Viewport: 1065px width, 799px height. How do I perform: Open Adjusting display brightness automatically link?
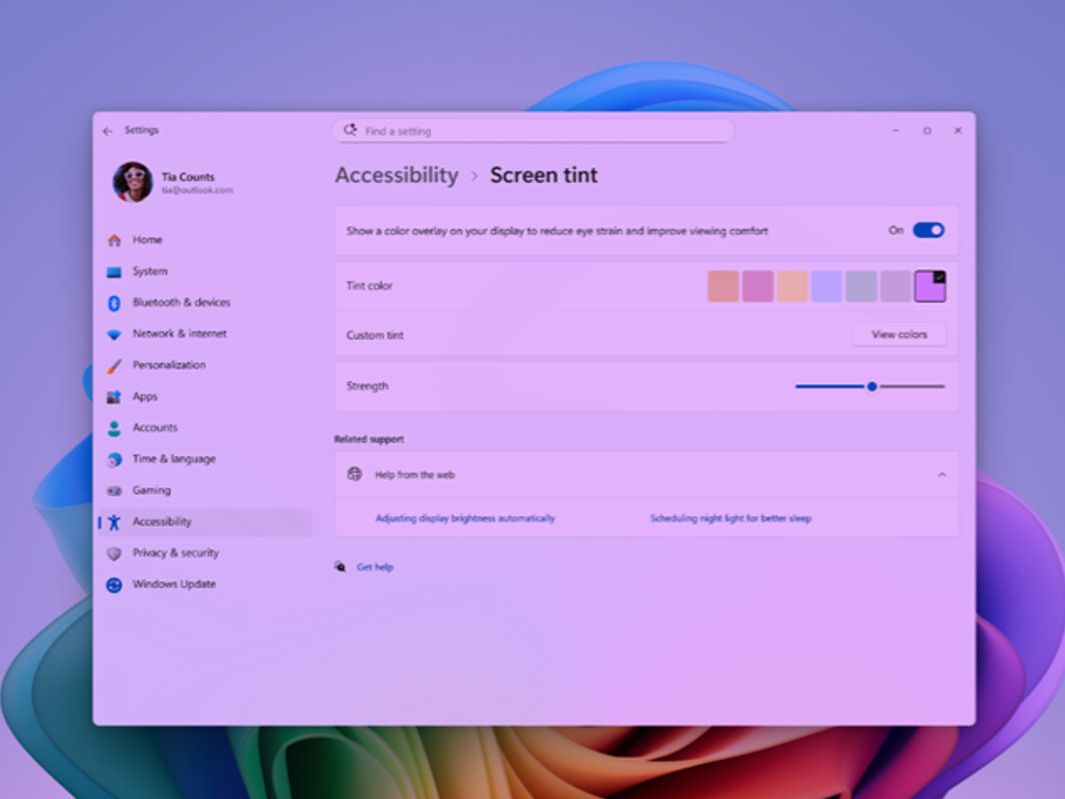click(x=465, y=518)
